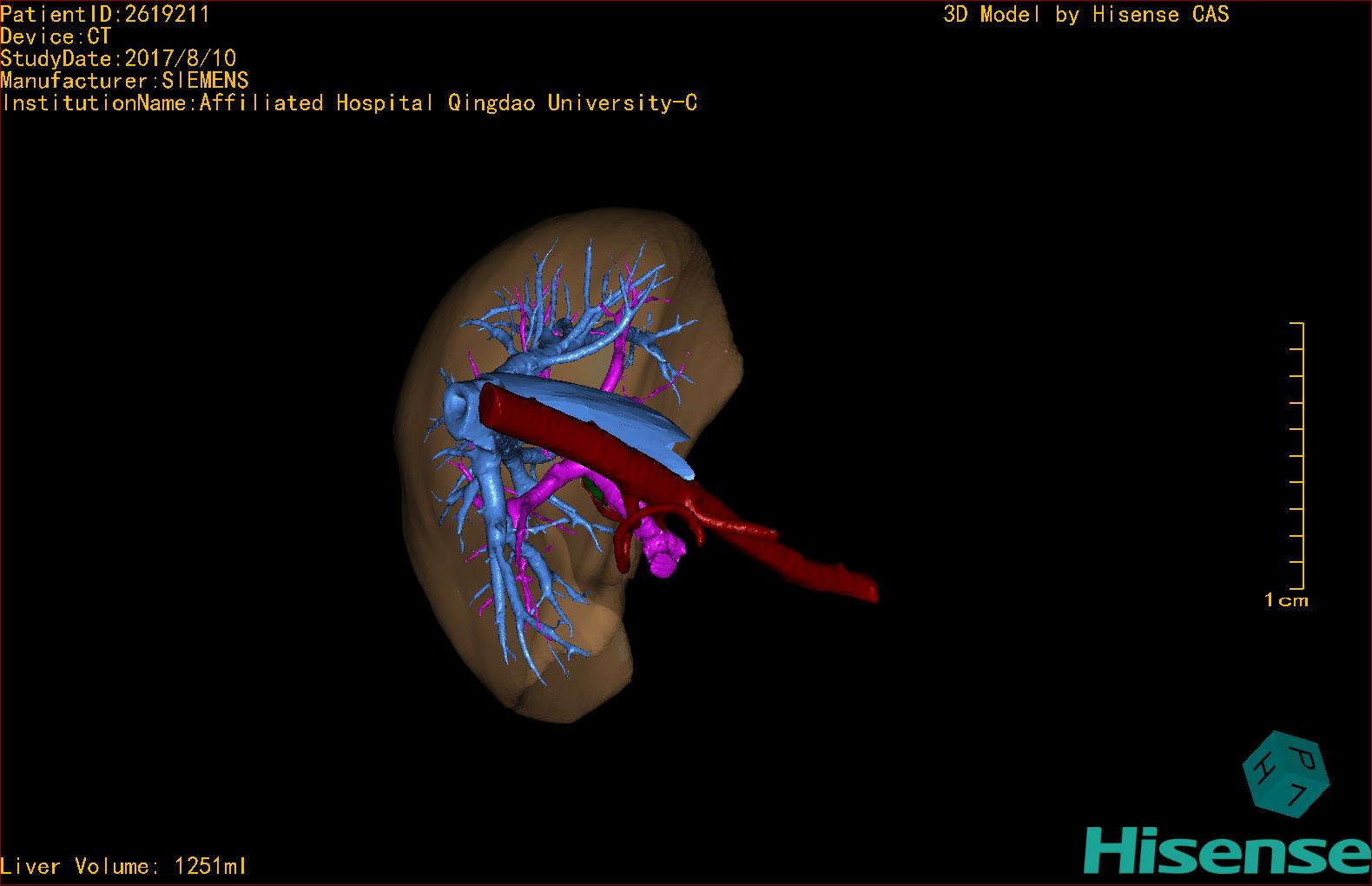Click the Liver Volume 1251ml readout

(123, 866)
